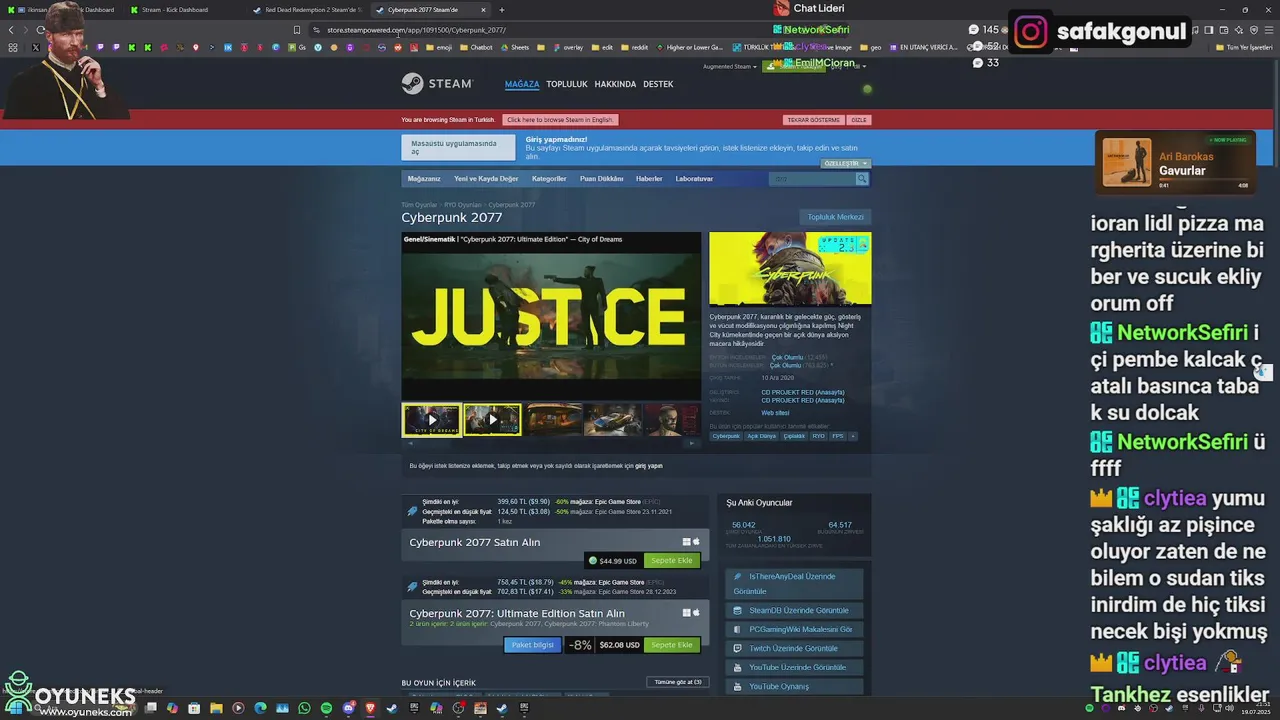Viewport: 1280px width, 720px height.
Task: Open the MAĞAZA store menu
Action: (522, 84)
